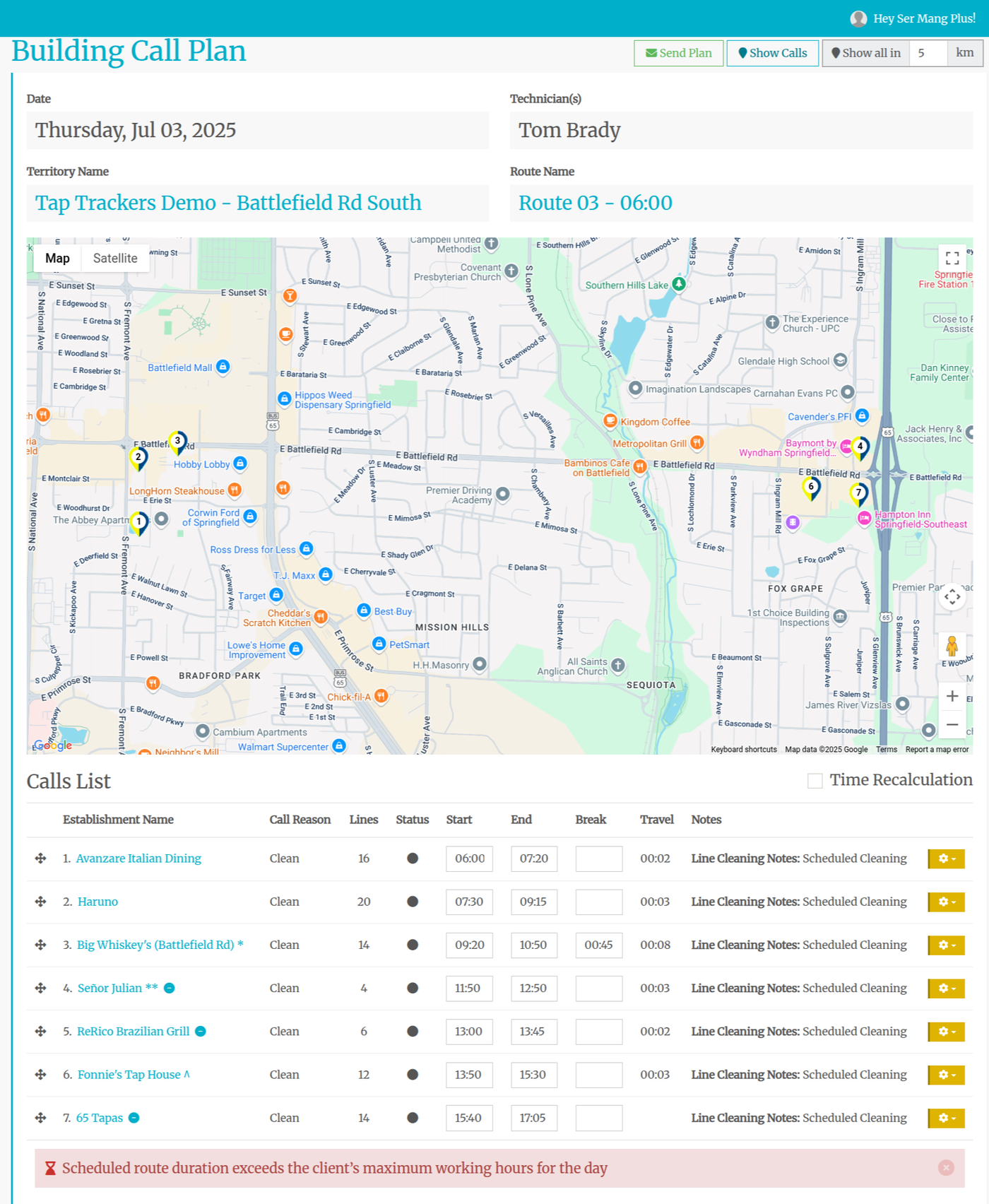Click the Send Plan button
The height and width of the screenshot is (1204, 989).
click(679, 53)
